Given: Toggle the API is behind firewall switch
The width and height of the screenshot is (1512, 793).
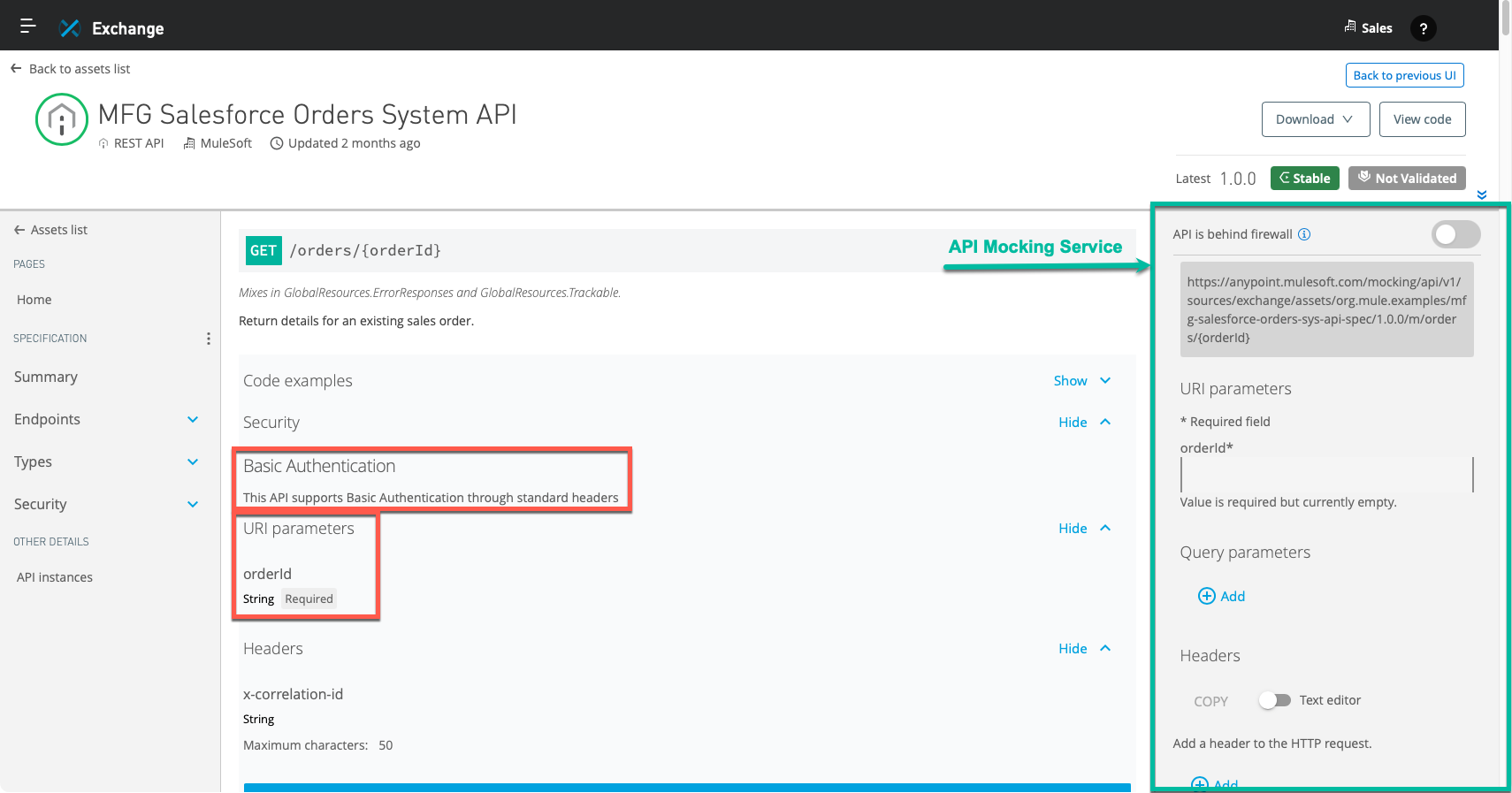Looking at the screenshot, I should coord(1455,234).
